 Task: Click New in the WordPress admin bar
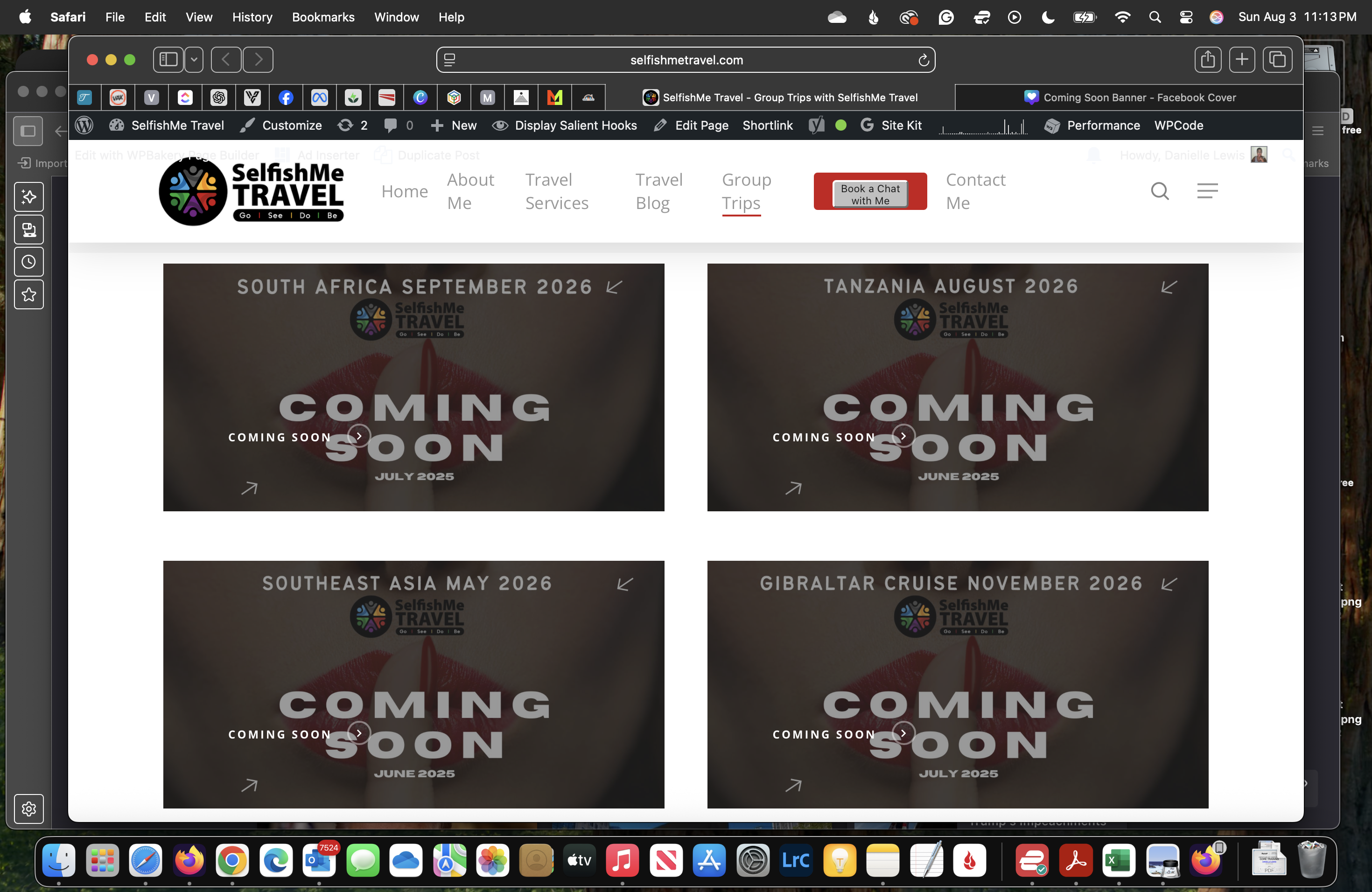(x=454, y=125)
